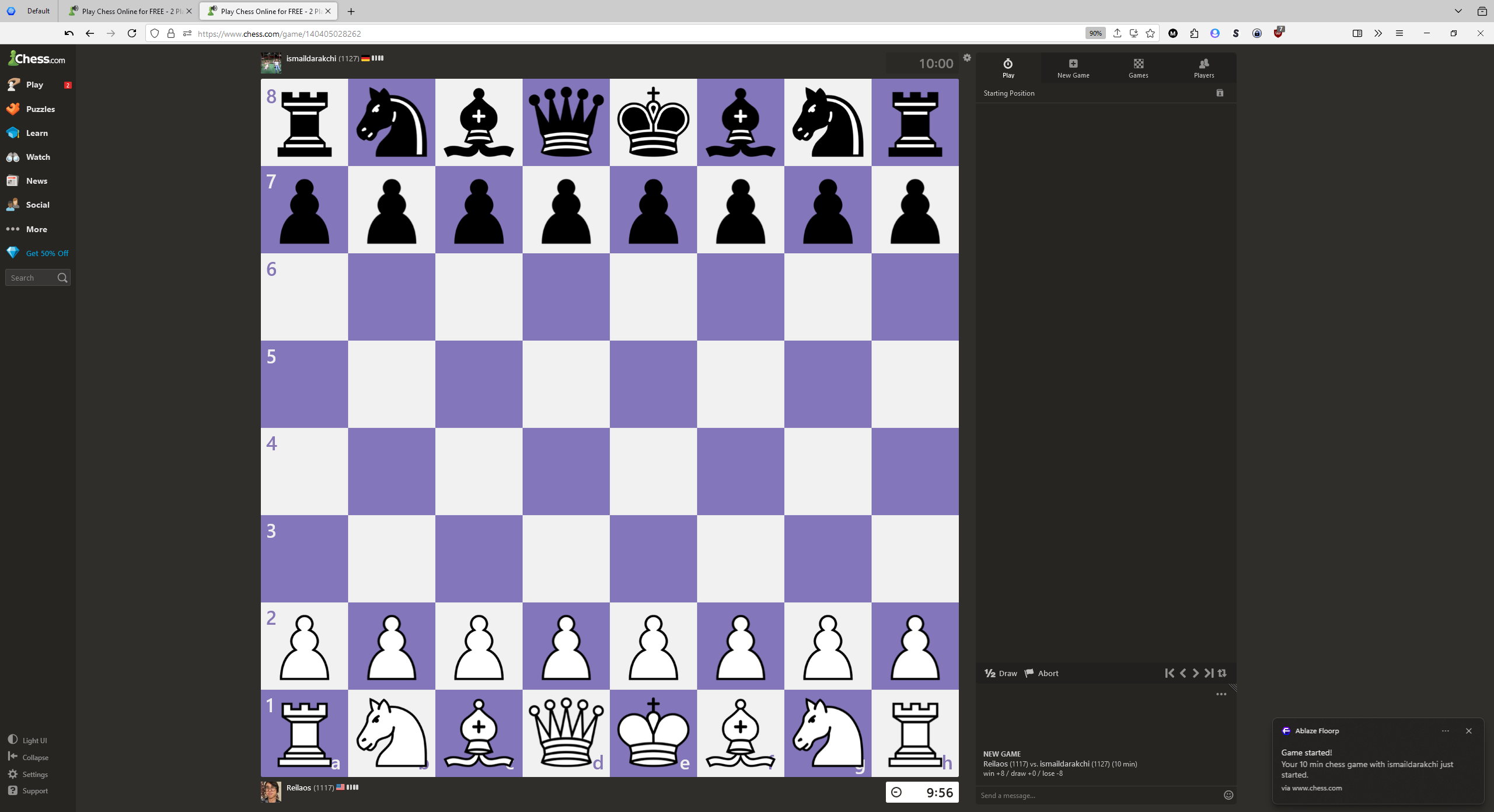Dismiss the Game started notification

pyautogui.click(x=1469, y=731)
